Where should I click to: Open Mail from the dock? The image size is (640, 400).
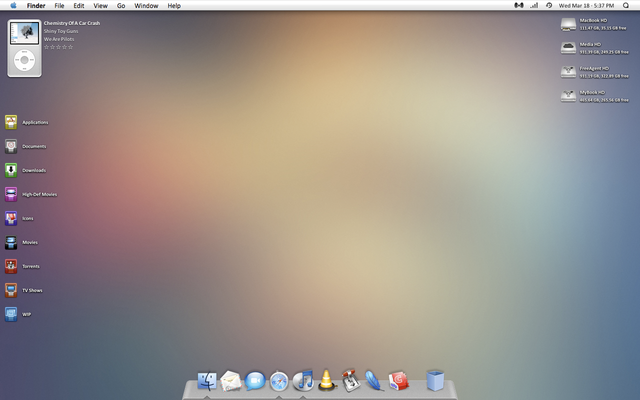[231, 381]
